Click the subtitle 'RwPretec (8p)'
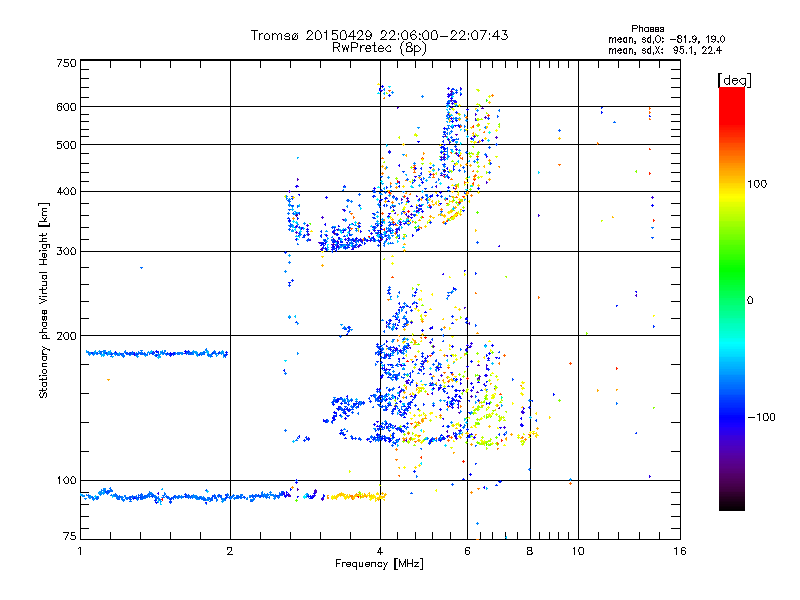Screen dimensions: 800x600 (379, 48)
